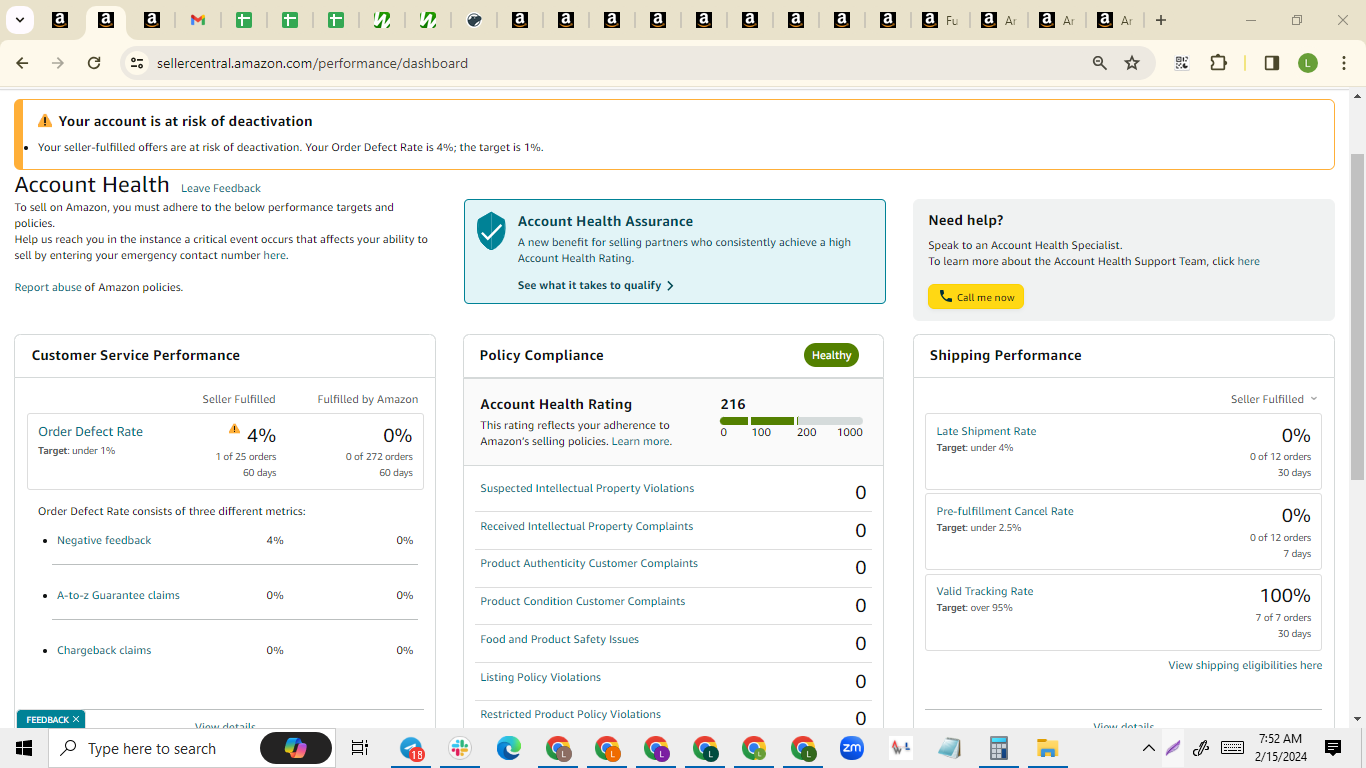1366x768 pixels.
Task: Open the touch keyboard tray icon
Action: [x=1232, y=748]
